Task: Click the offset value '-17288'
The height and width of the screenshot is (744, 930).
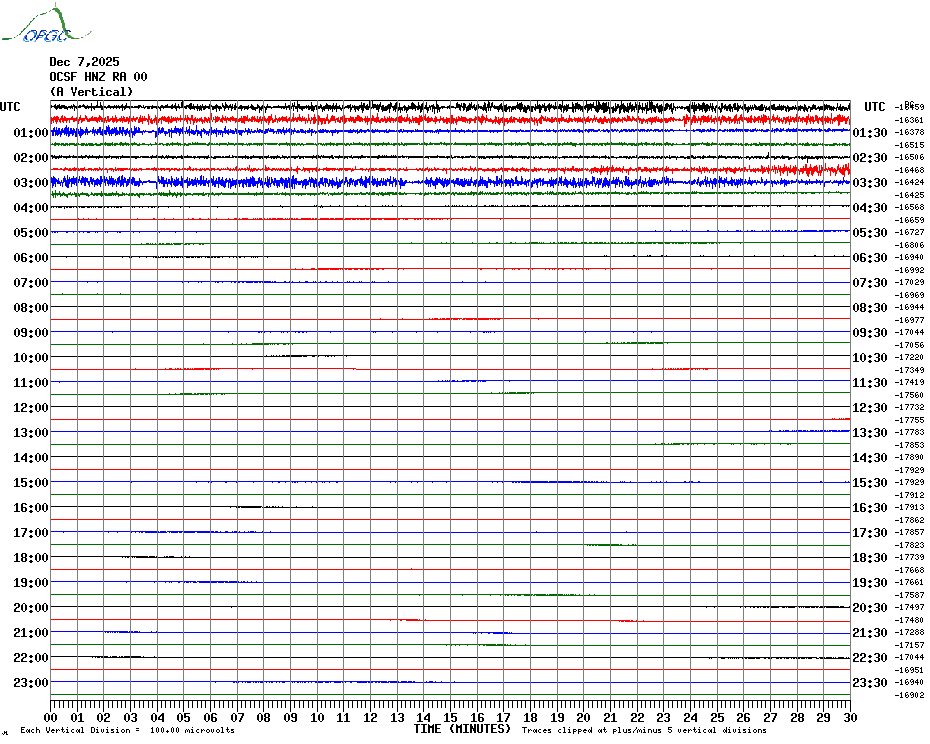Action: (x=909, y=632)
